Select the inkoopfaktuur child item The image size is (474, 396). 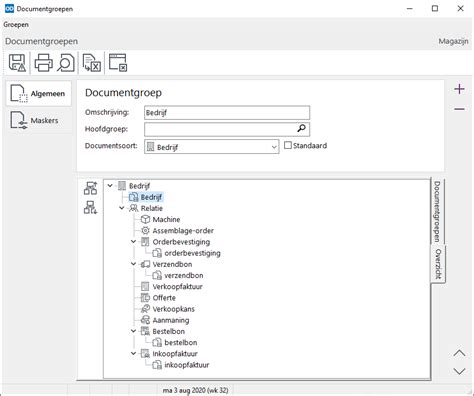pos(187,365)
